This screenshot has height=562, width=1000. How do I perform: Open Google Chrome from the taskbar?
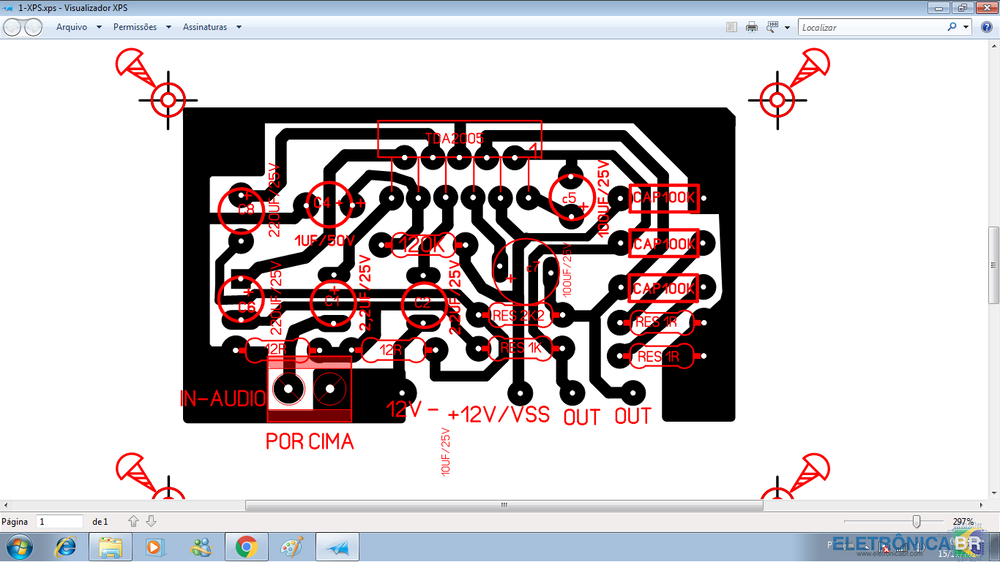(246, 547)
